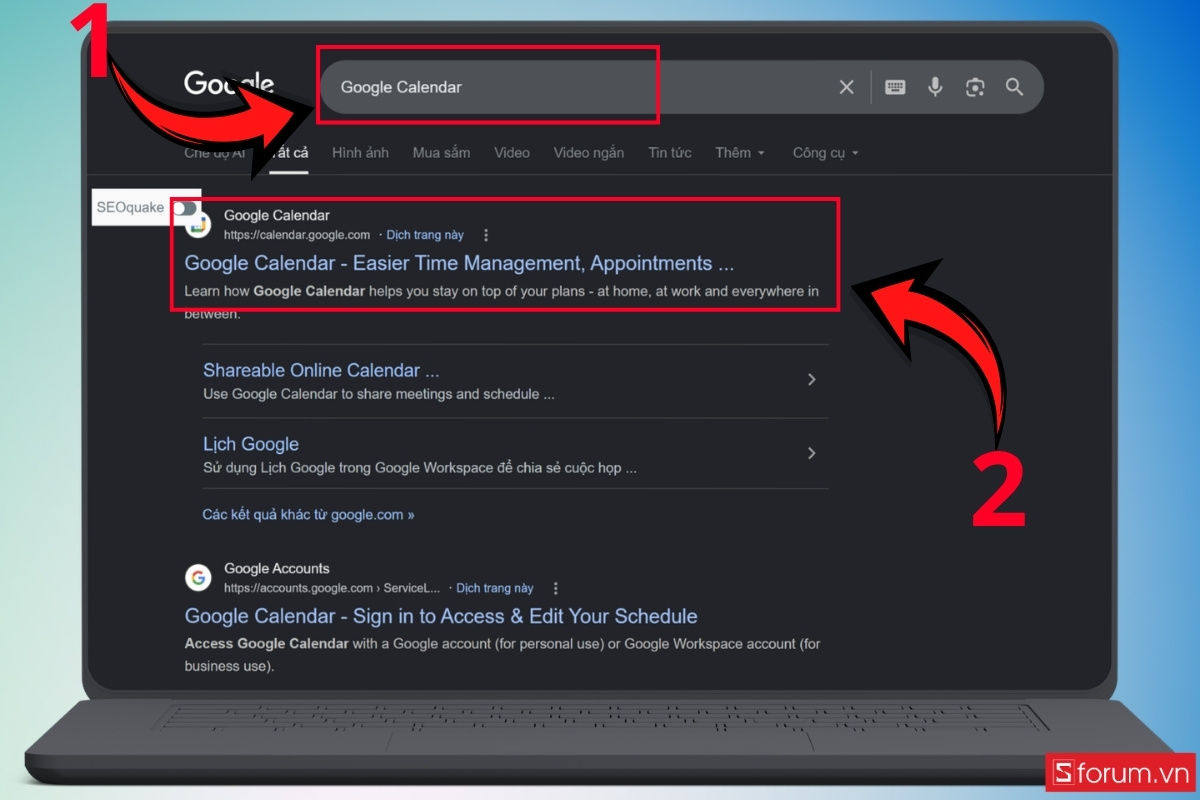The image size is (1200, 800).
Task: Open three-dot menu for calendar.google.com result
Action: tap(486, 235)
